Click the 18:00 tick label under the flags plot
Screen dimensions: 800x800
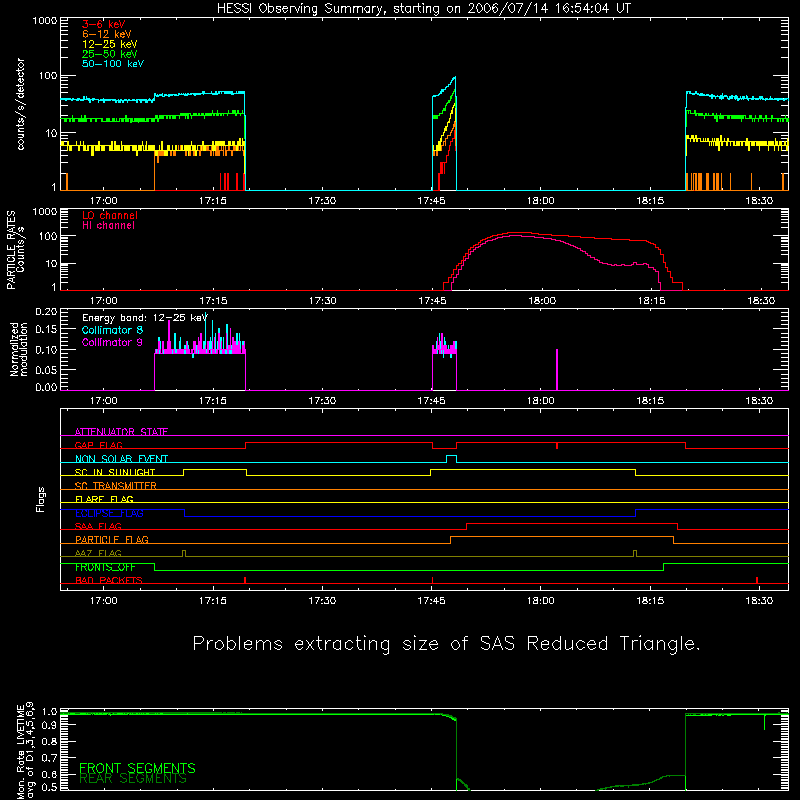[x=541, y=601]
